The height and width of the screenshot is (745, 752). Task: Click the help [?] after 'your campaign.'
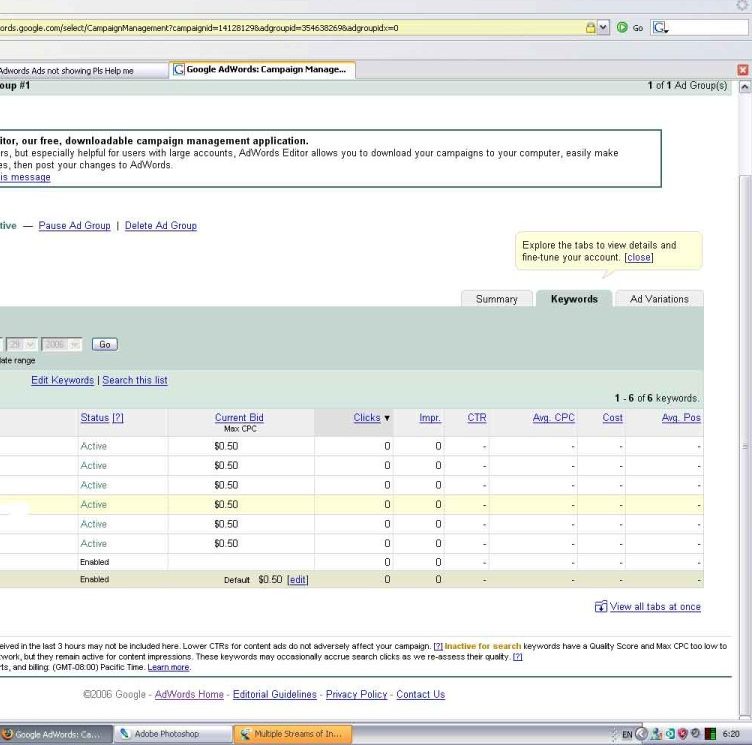438,646
